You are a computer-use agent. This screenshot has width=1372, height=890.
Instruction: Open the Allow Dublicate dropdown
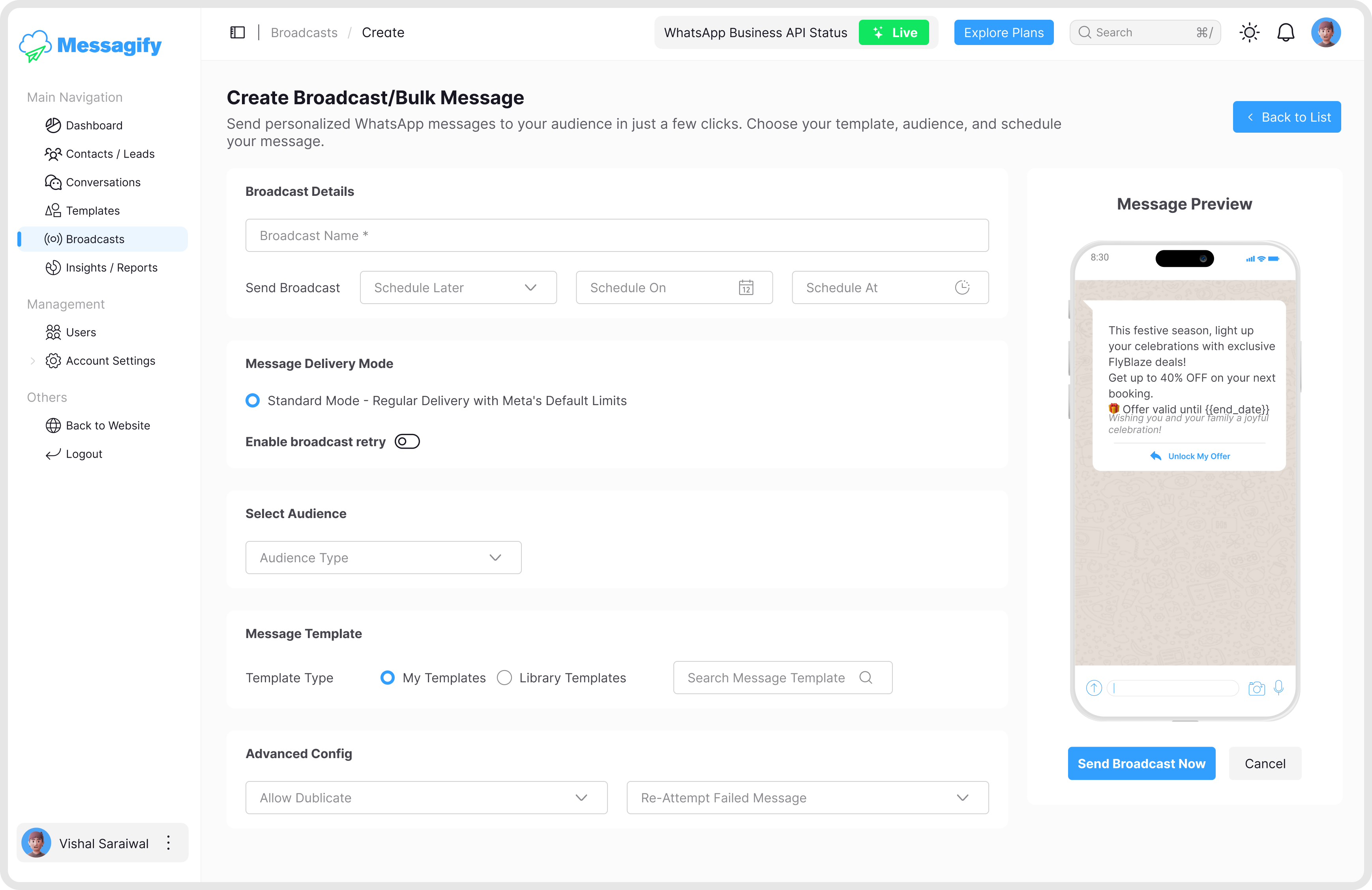(x=426, y=797)
